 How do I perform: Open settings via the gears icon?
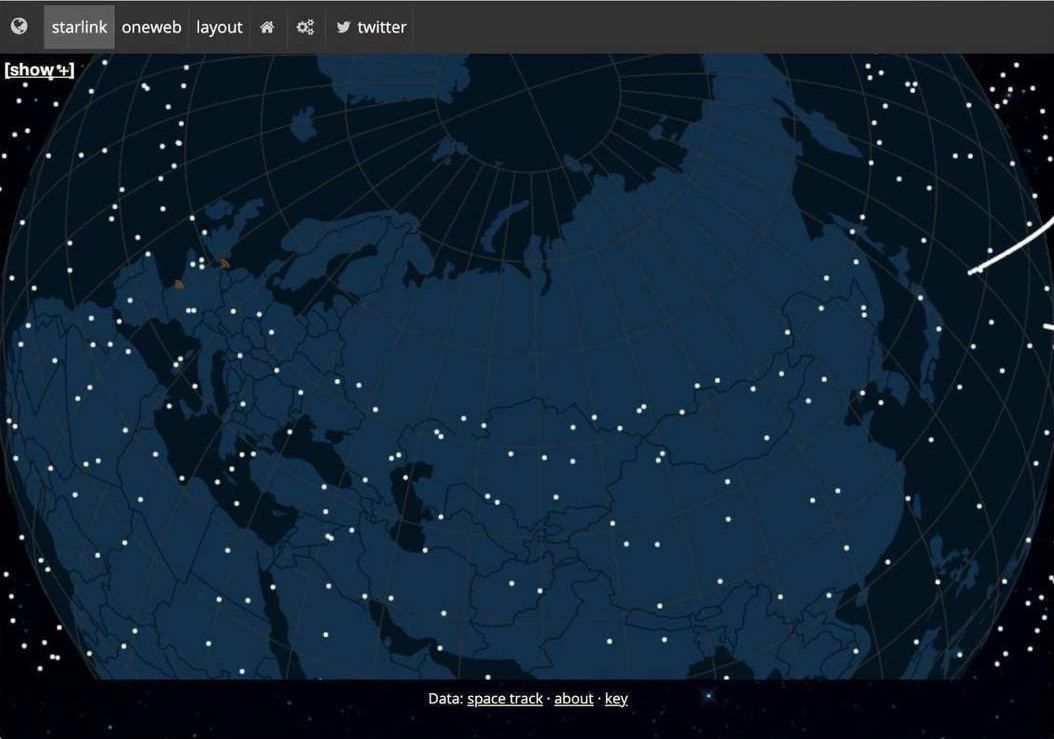click(x=305, y=27)
